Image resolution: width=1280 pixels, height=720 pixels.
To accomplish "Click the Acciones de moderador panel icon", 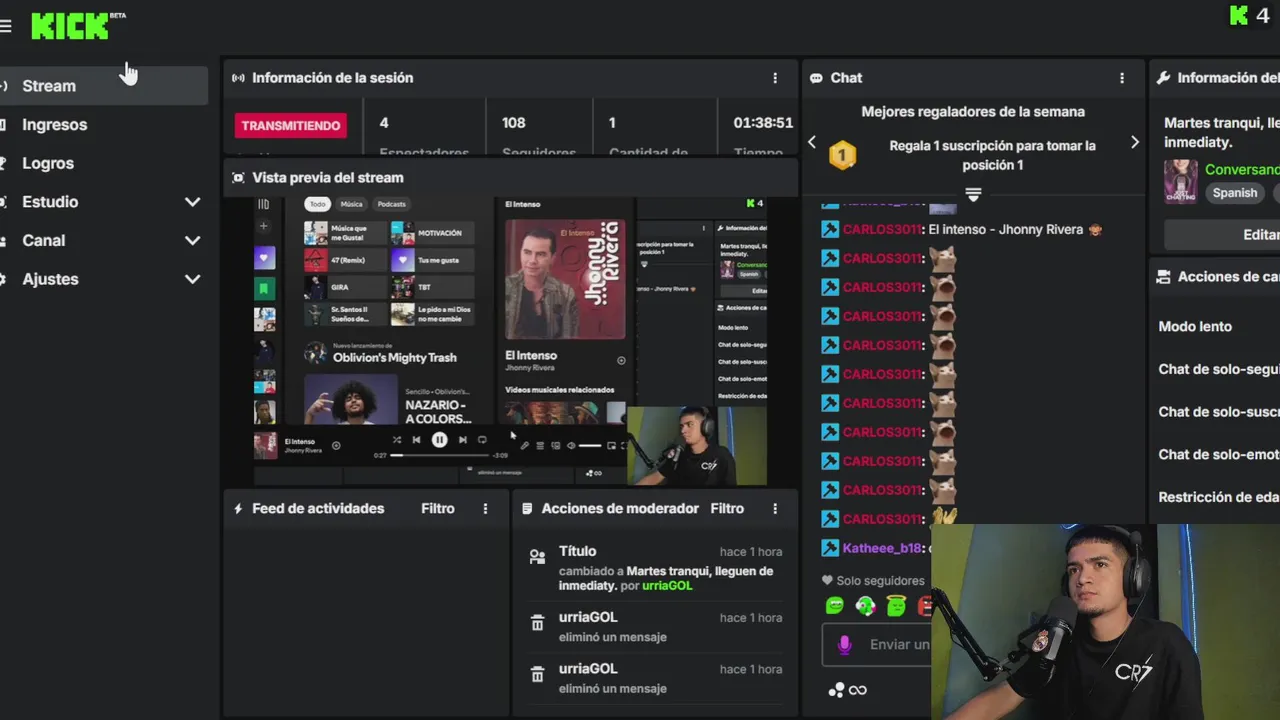I will coord(527,509).
